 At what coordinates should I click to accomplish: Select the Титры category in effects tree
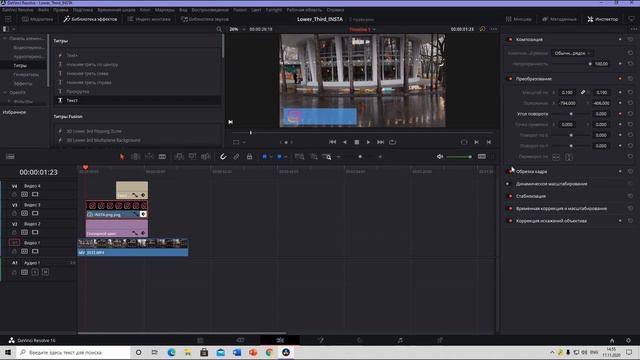pyautogui.click(x=20, y=65)
